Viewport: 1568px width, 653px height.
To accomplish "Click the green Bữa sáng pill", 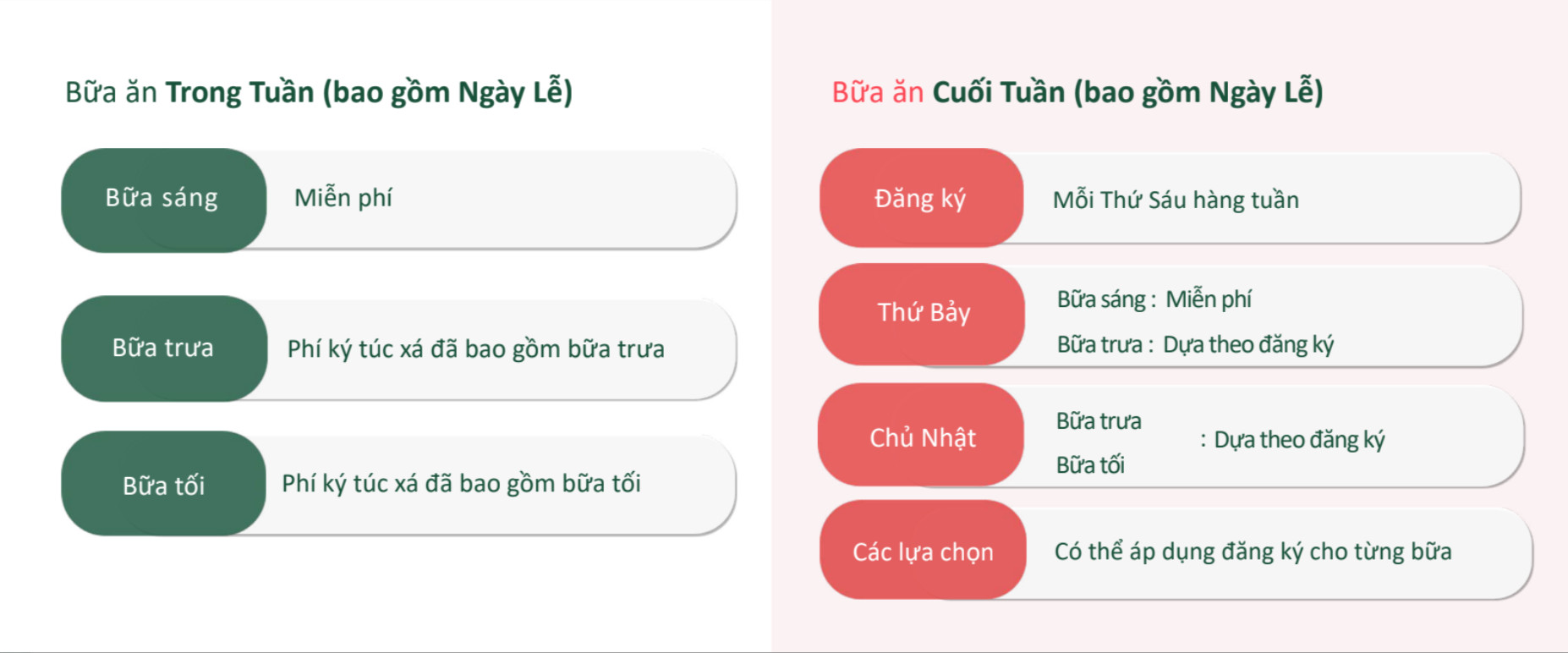I will pos(162,199).
